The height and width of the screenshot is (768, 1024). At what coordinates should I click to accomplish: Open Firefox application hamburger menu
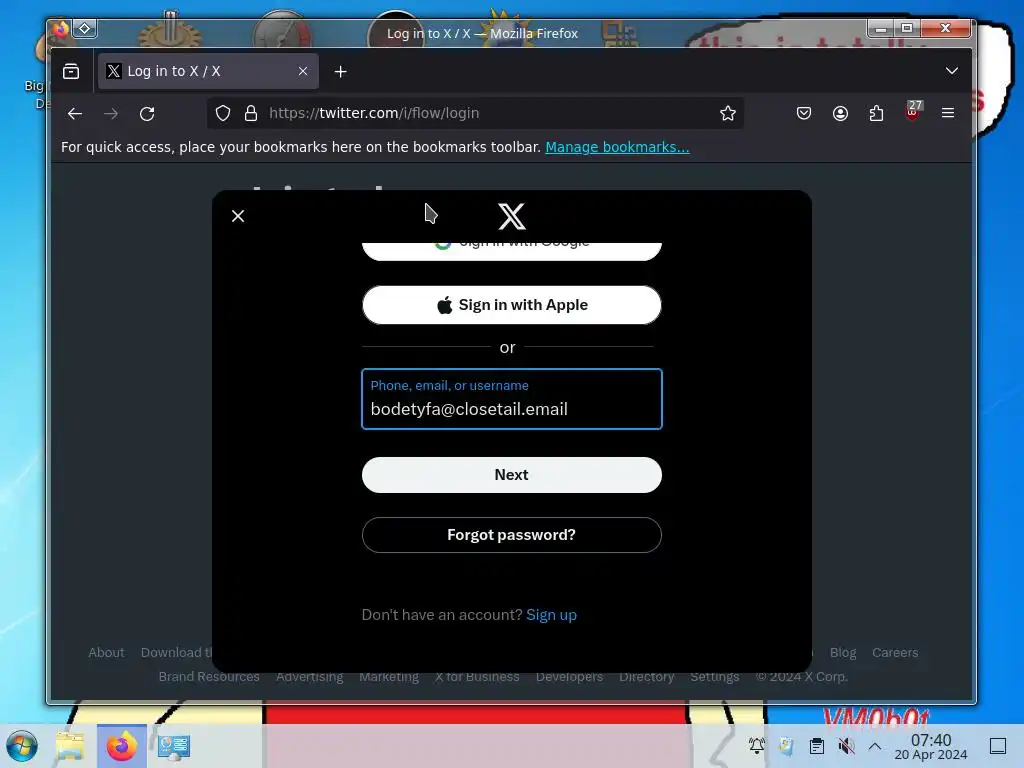pyautogui.click(x=948, y=114)
